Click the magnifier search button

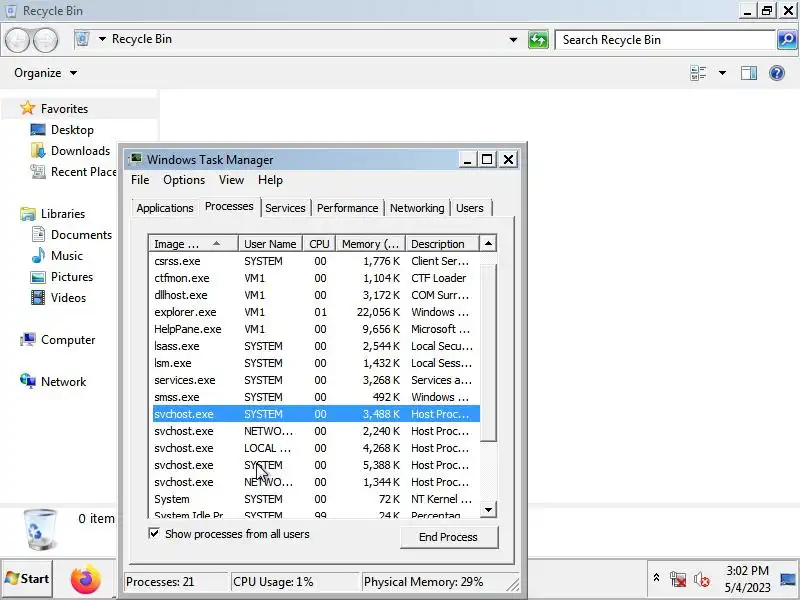pyautogui.click(x=787, y=40)
